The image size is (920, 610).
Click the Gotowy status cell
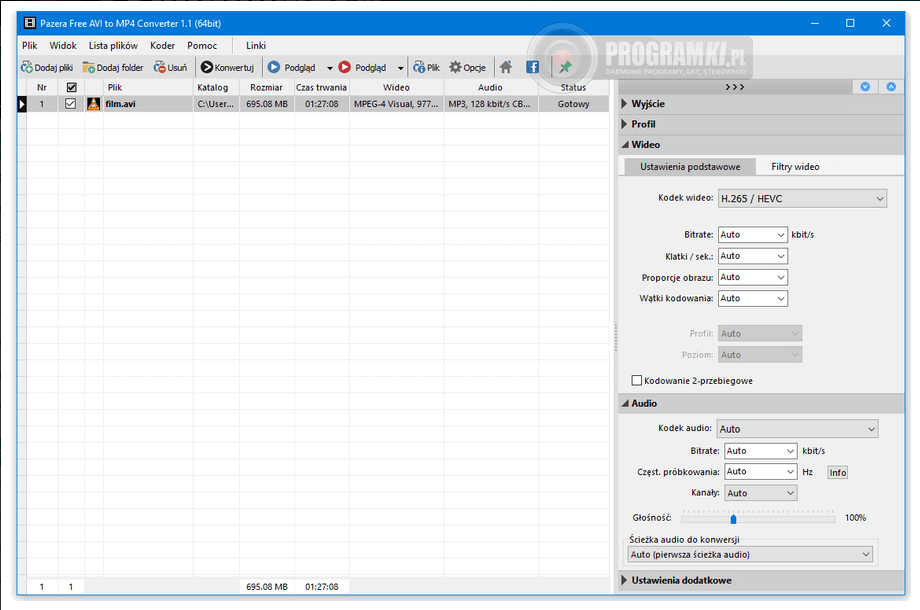[573, 104]
